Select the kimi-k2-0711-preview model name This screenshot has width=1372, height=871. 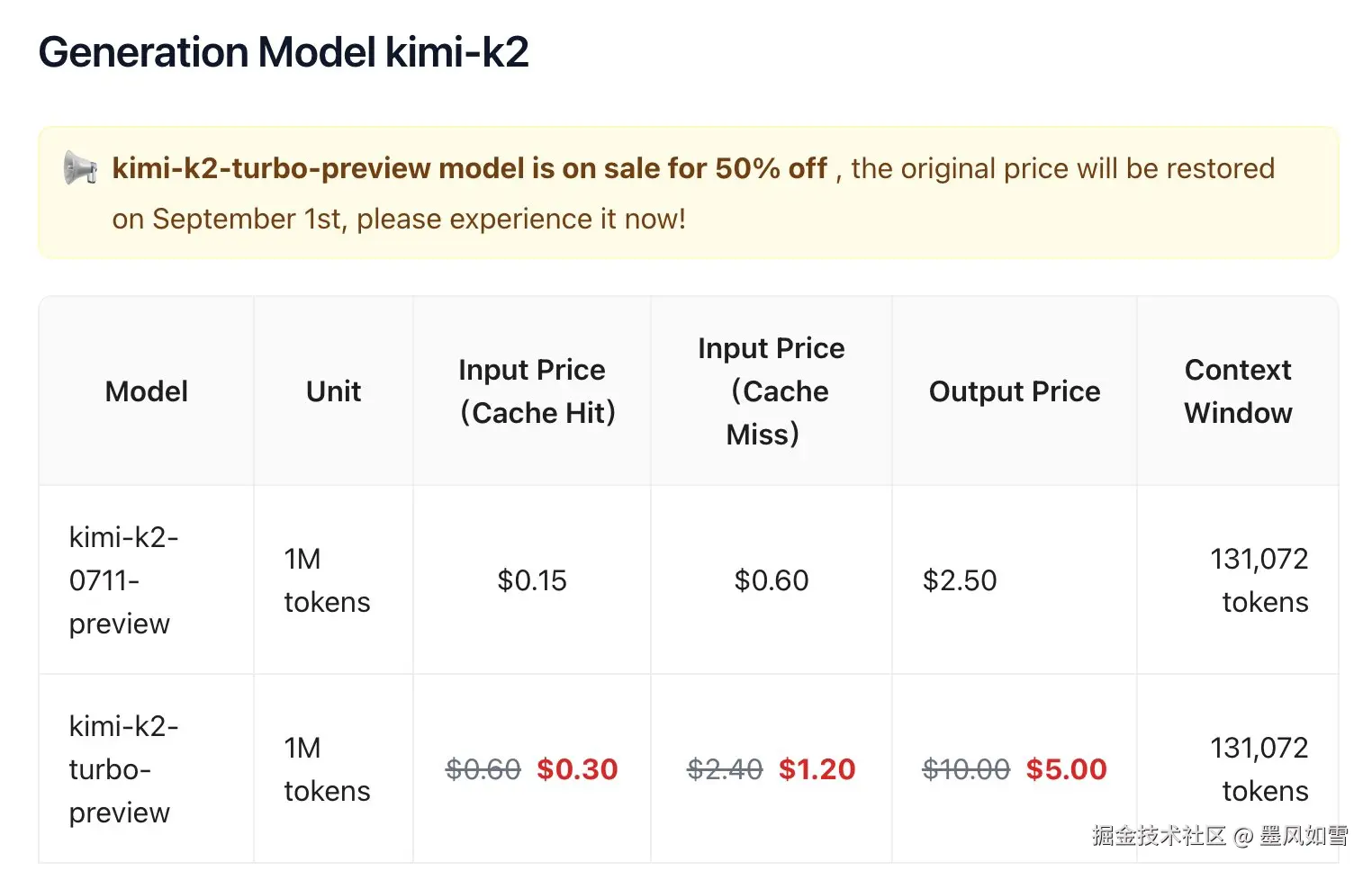123,580
